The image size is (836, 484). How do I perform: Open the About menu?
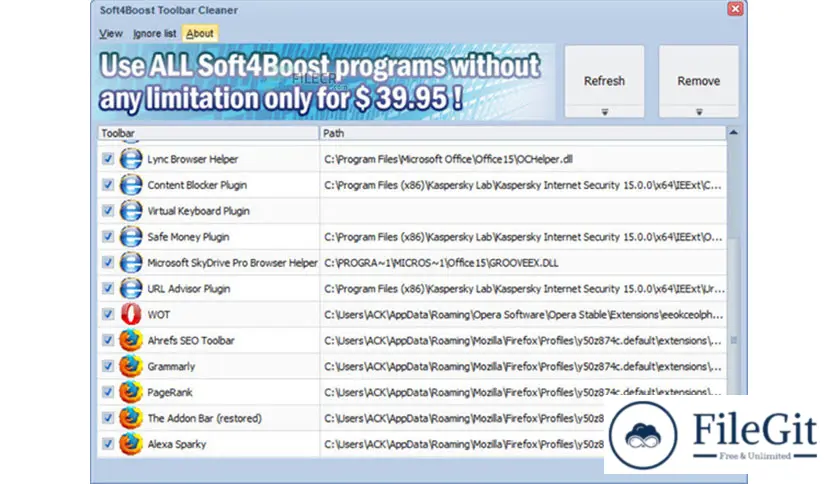[200, 34]
